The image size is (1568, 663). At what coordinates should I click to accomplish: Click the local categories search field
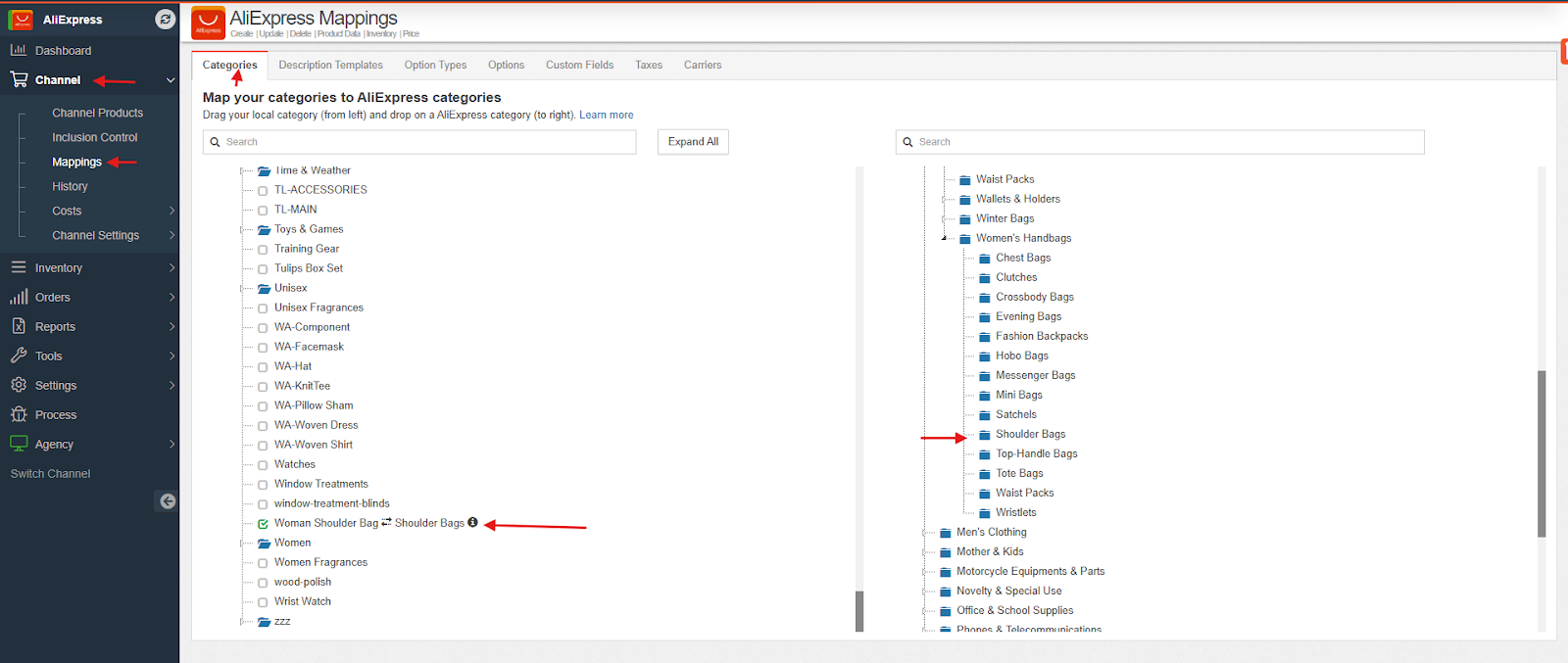tap(419, 142)
